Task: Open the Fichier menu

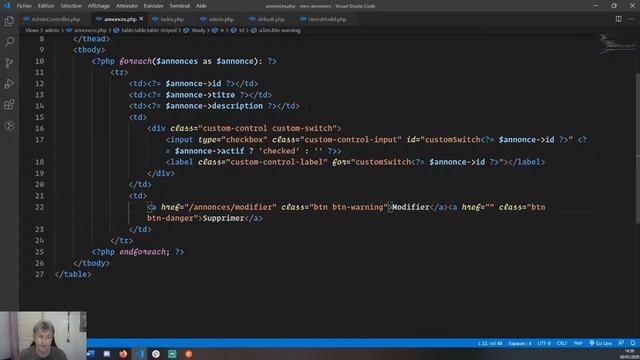Action: 24,6
